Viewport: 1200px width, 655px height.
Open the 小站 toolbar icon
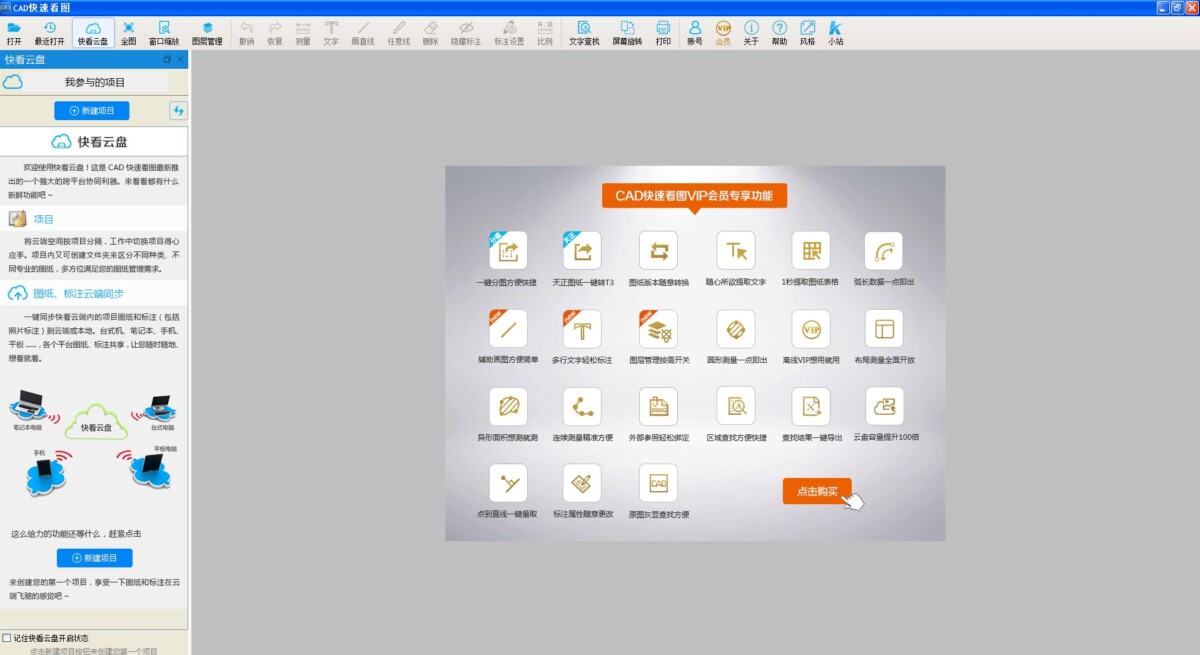836,33
